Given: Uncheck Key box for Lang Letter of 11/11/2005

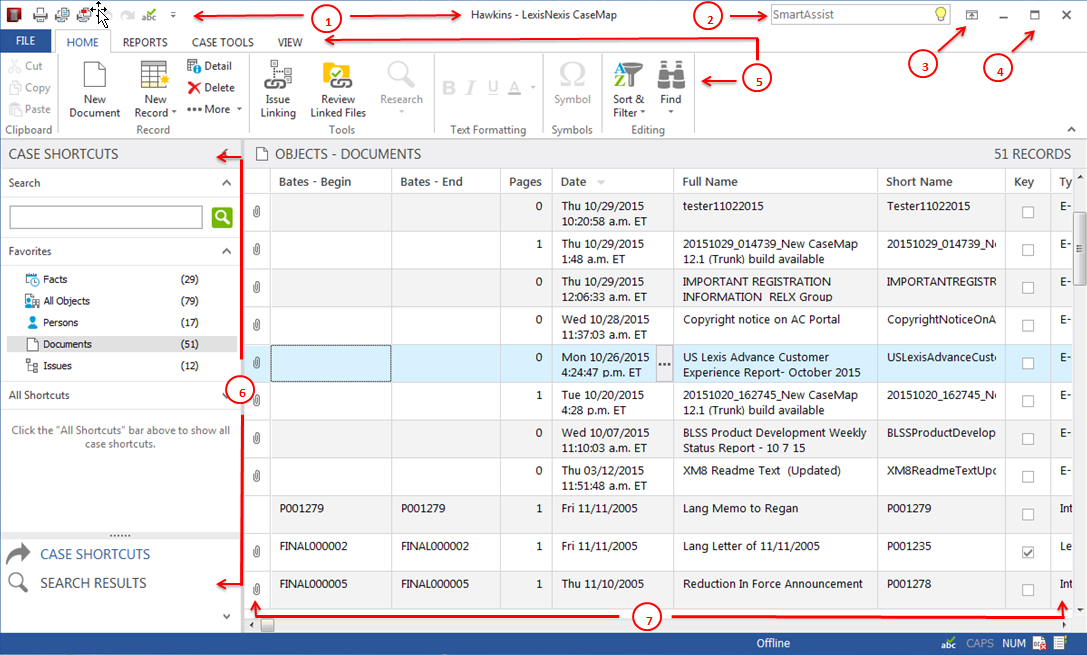Looking at the screenshot, I should pos(1027,552).
